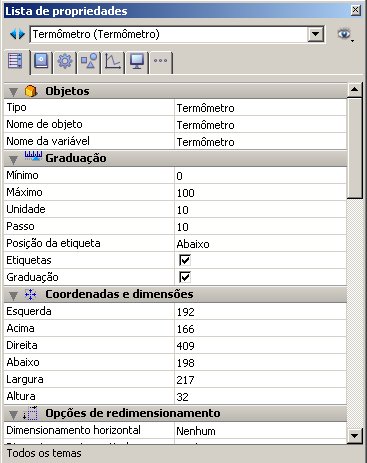Click the Direita value 409
Screen dimensions: 367x463
pos(186,346)
